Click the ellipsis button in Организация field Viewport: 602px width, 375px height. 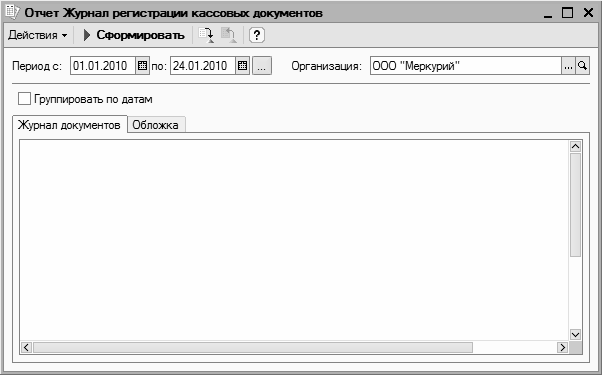coord(568,66)
